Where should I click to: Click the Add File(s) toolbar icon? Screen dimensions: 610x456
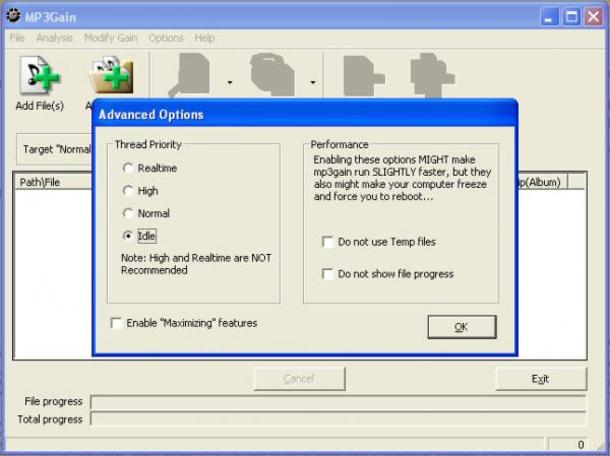39,76
